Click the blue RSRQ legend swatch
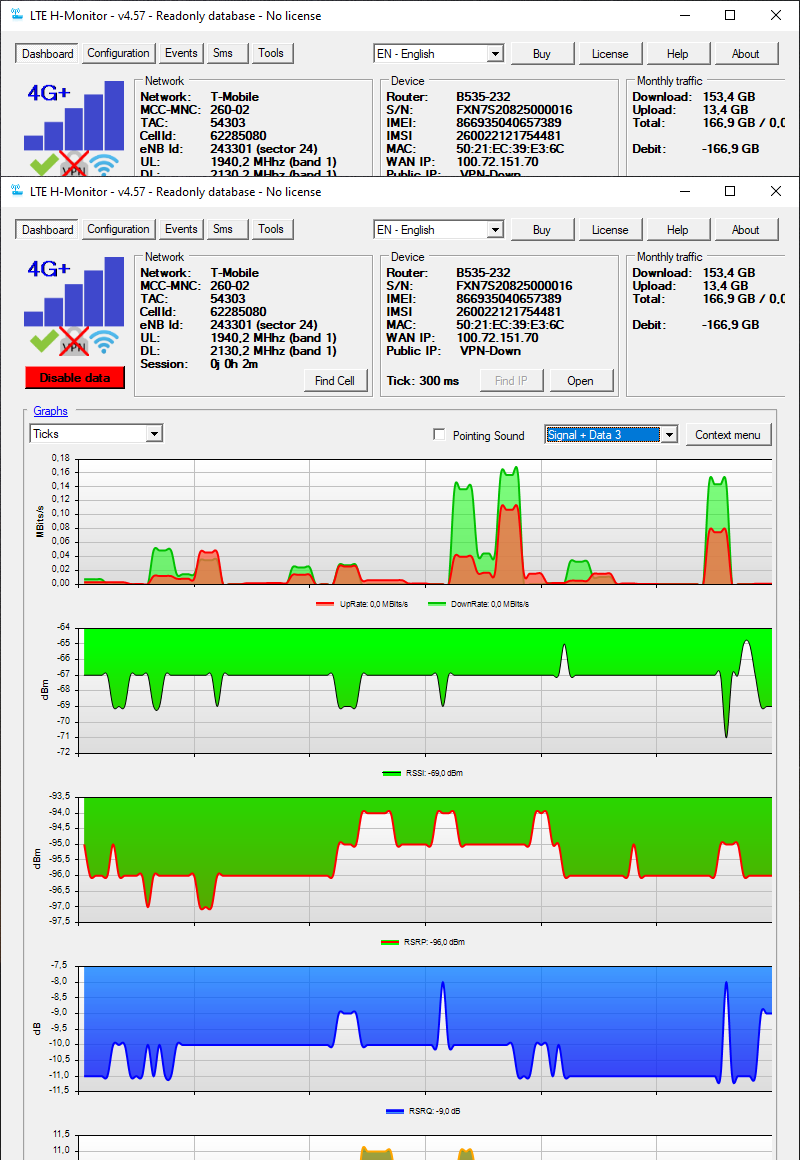The image size is (800, 1160). [395, 1111]
